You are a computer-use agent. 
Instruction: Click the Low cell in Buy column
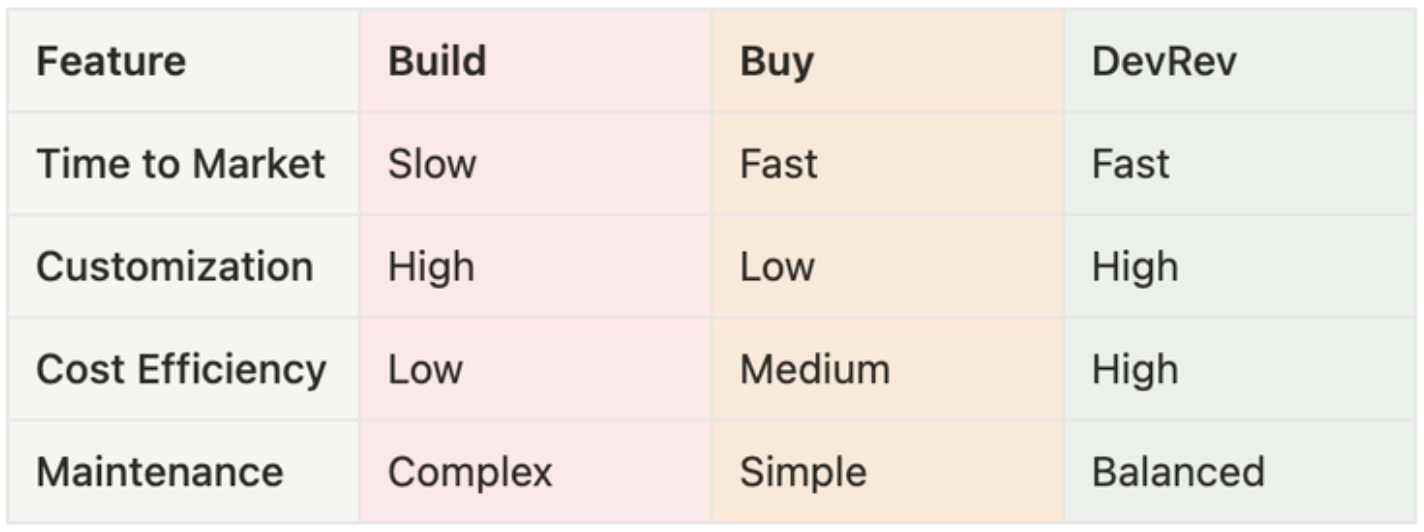pos(777,267)
